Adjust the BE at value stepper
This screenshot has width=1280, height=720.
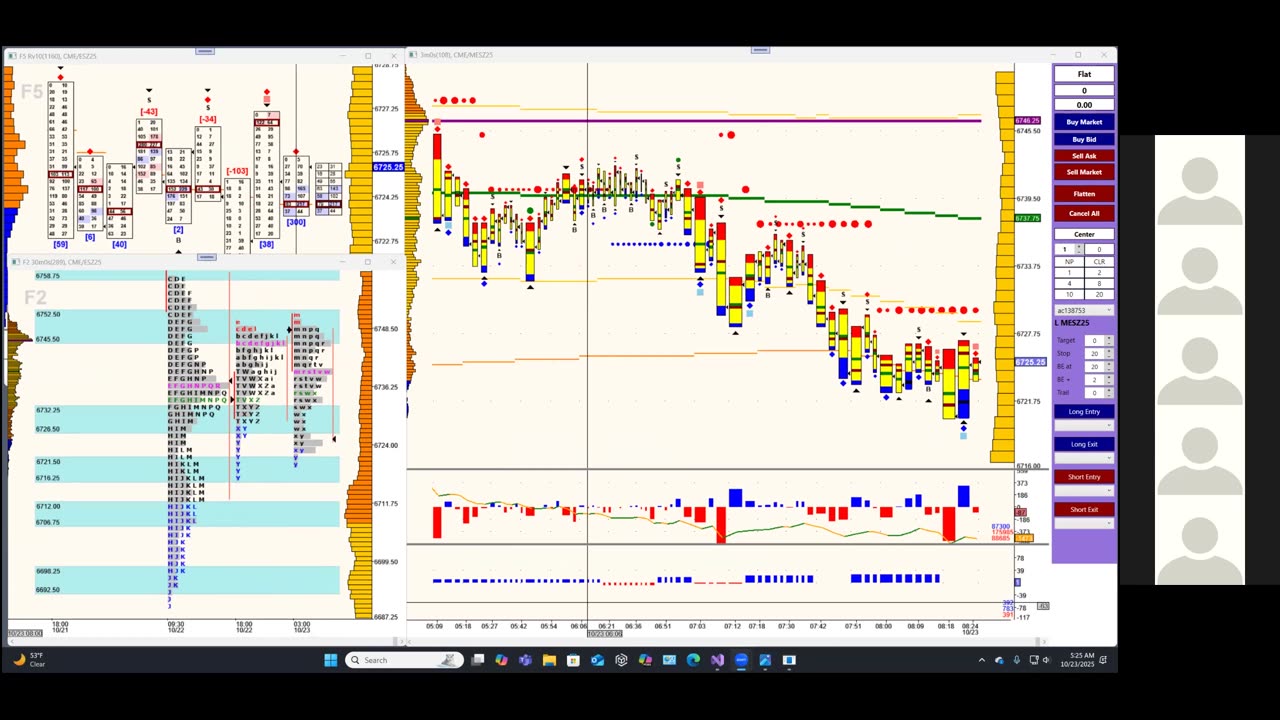[1109, 367]
